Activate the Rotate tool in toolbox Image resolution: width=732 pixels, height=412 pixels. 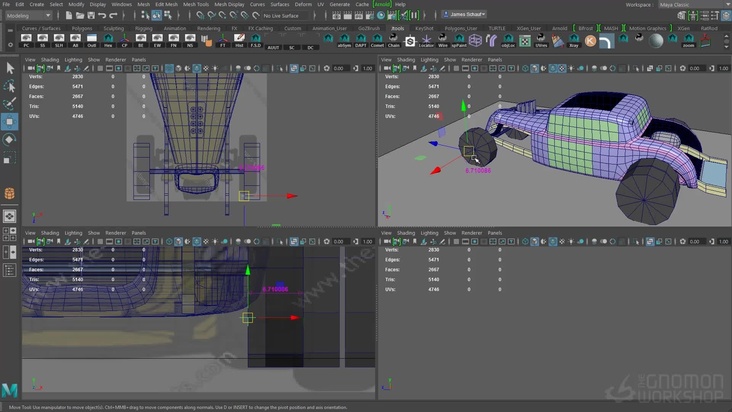9,139
